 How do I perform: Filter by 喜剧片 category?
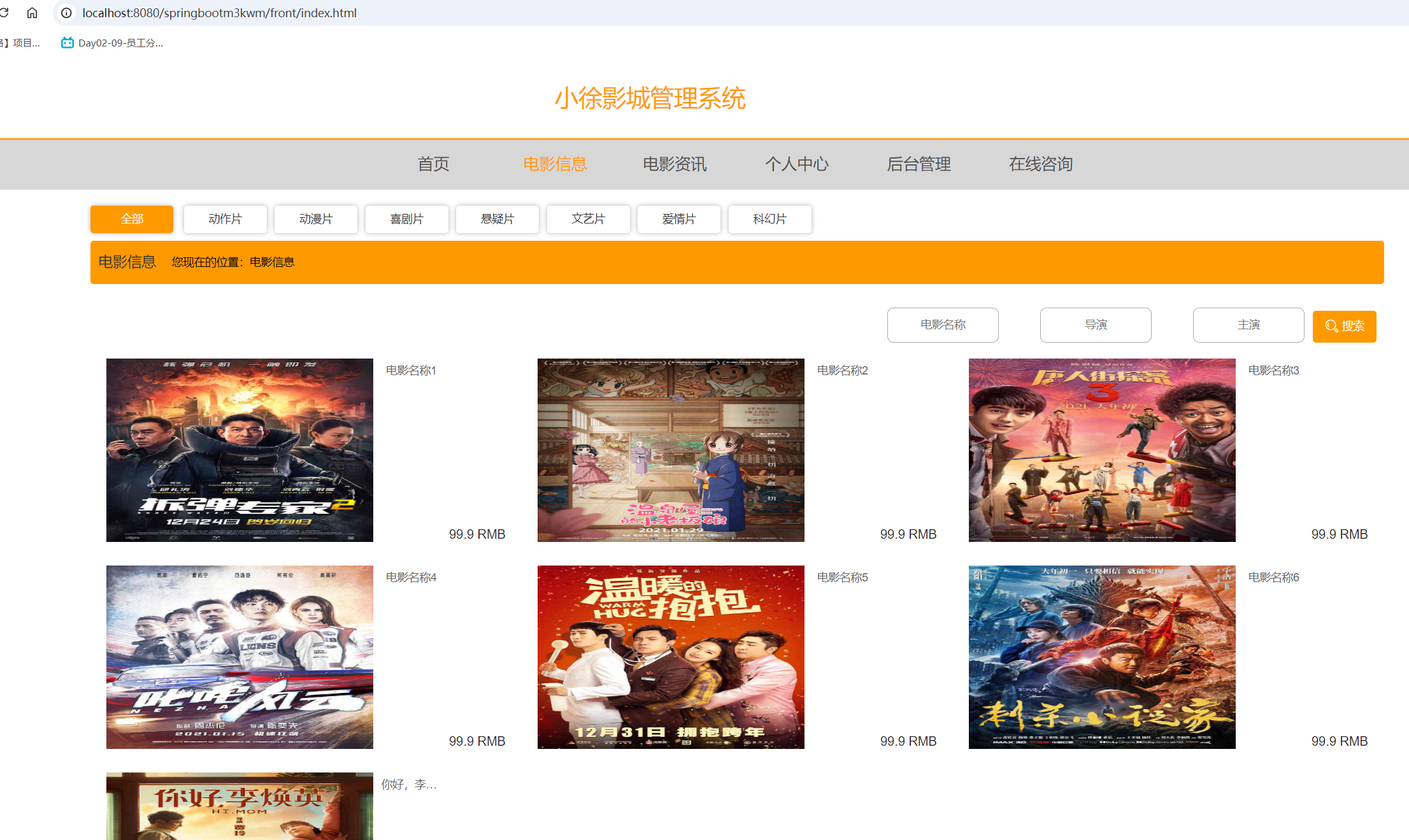coord(406,219)
